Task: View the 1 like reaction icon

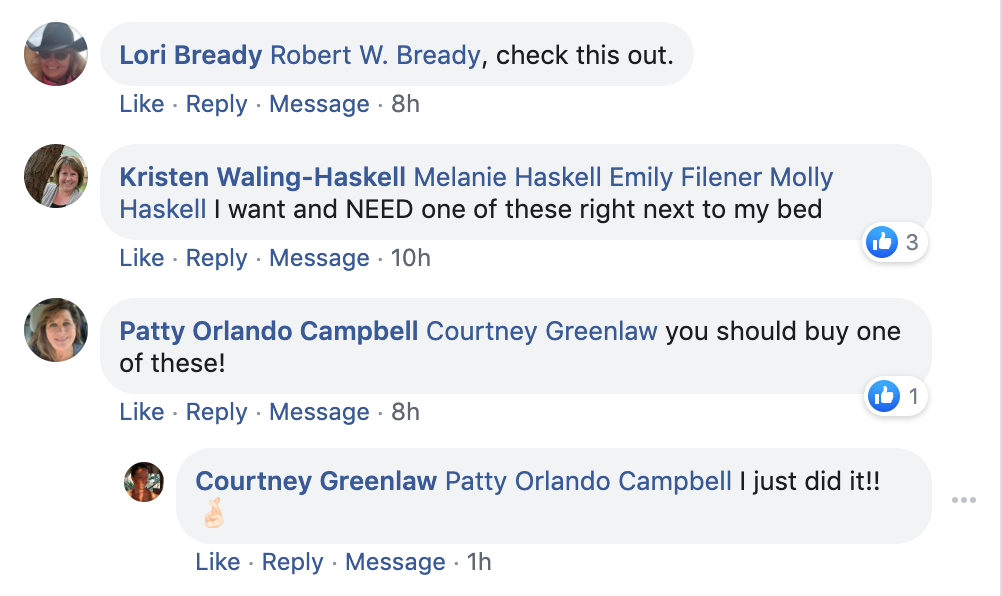Action: pyautogui.click(x=884, y=396)
